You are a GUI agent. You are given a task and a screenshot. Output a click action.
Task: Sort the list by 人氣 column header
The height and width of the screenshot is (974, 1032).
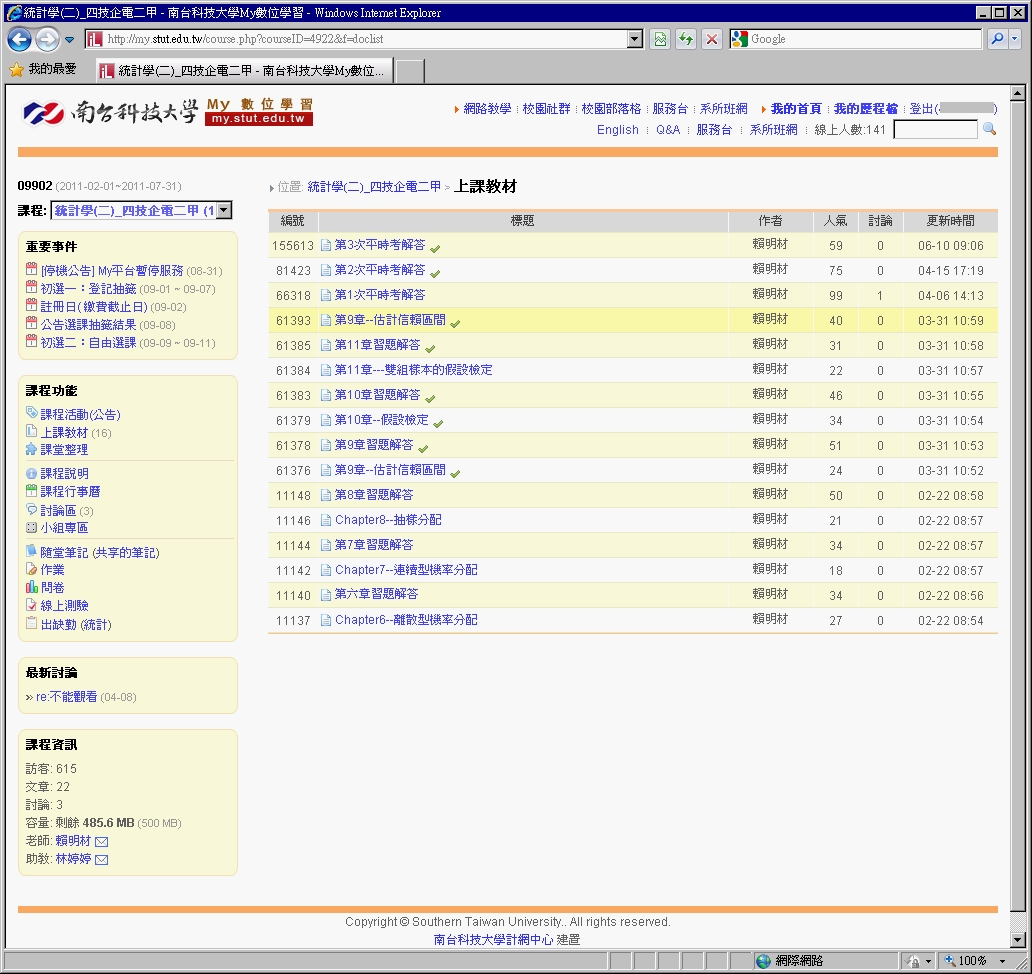coord(835,221)
